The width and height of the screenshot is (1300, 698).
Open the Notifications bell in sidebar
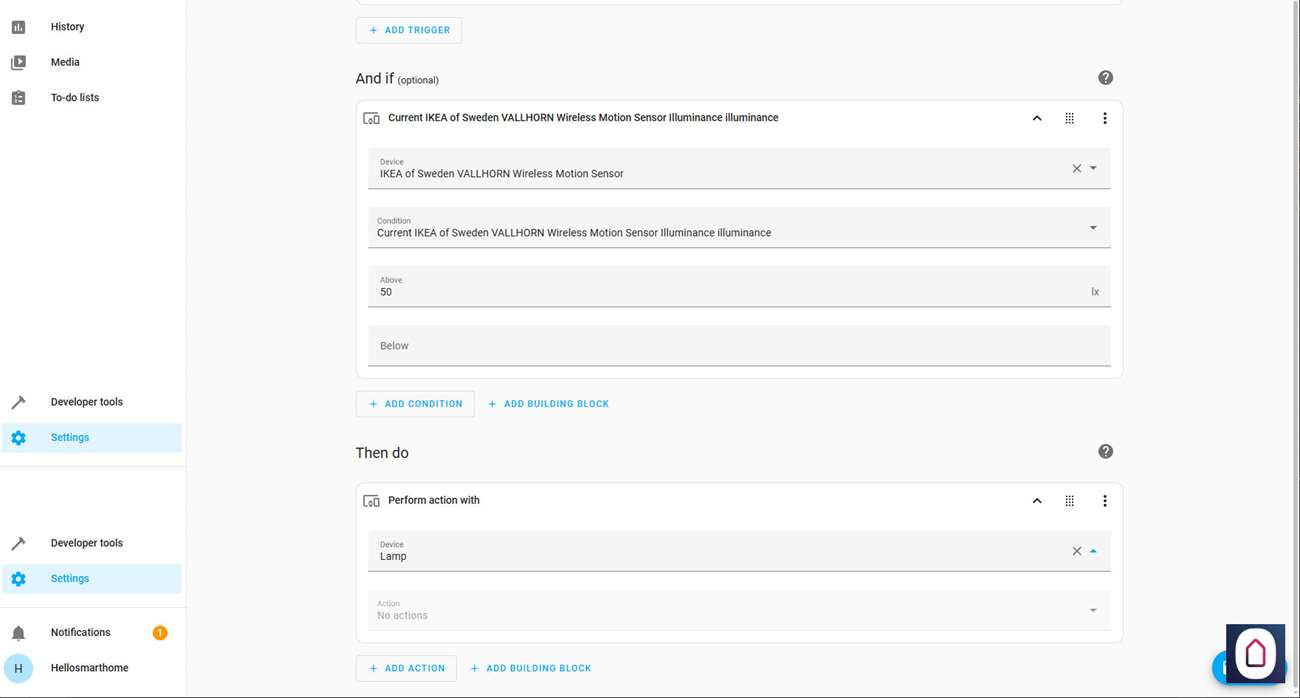coord(19,633)
